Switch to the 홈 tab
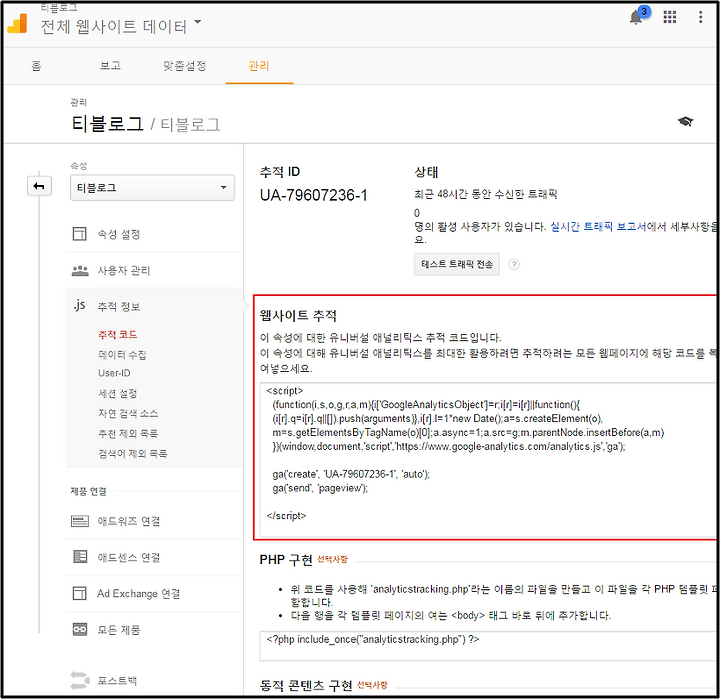Viewport: 720px width, 699px height. (x=36, y=66)
